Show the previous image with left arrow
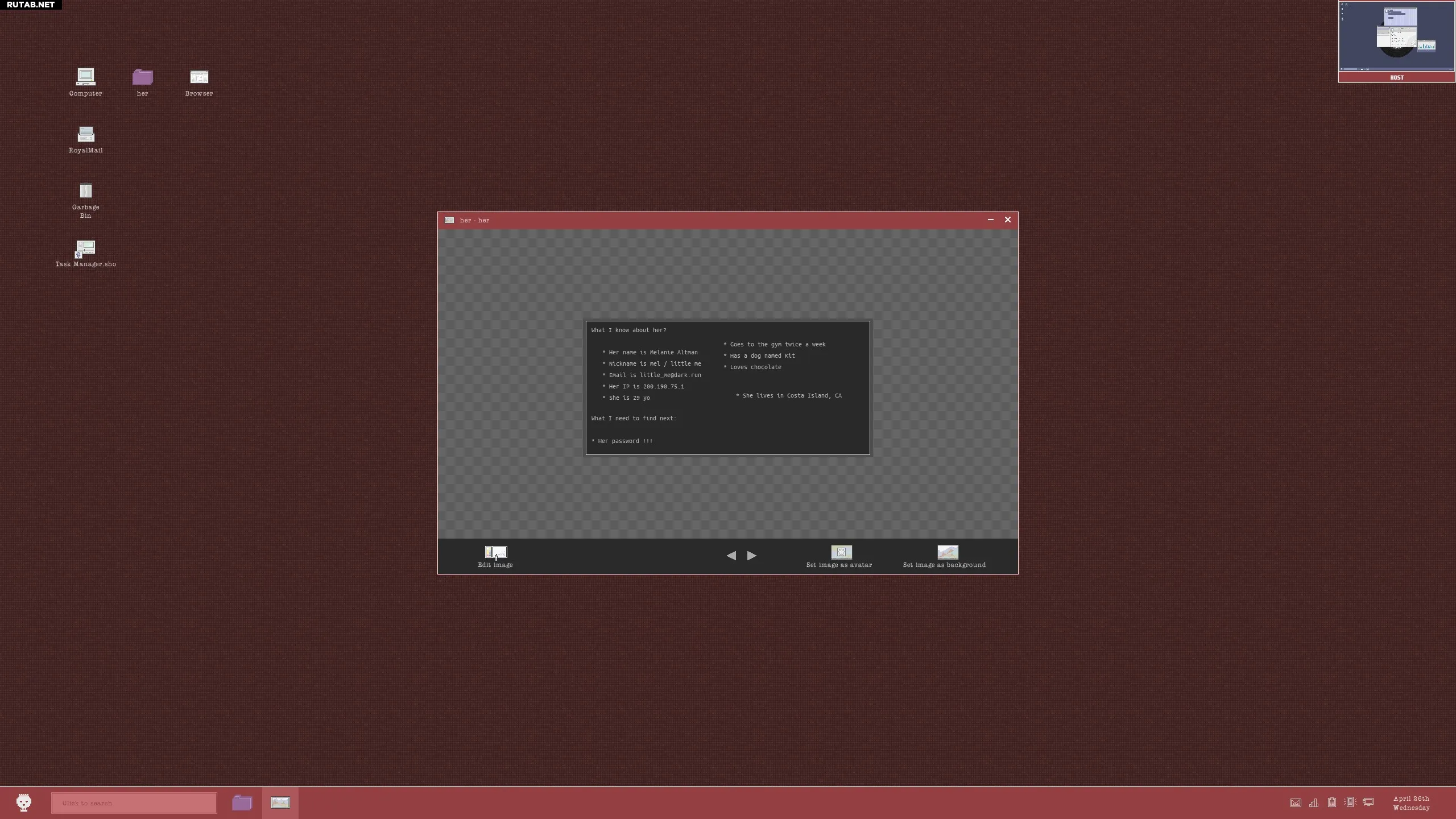The width and height of the screenshot is (1456, 819). pyautogui.click(x=731, y=556)
